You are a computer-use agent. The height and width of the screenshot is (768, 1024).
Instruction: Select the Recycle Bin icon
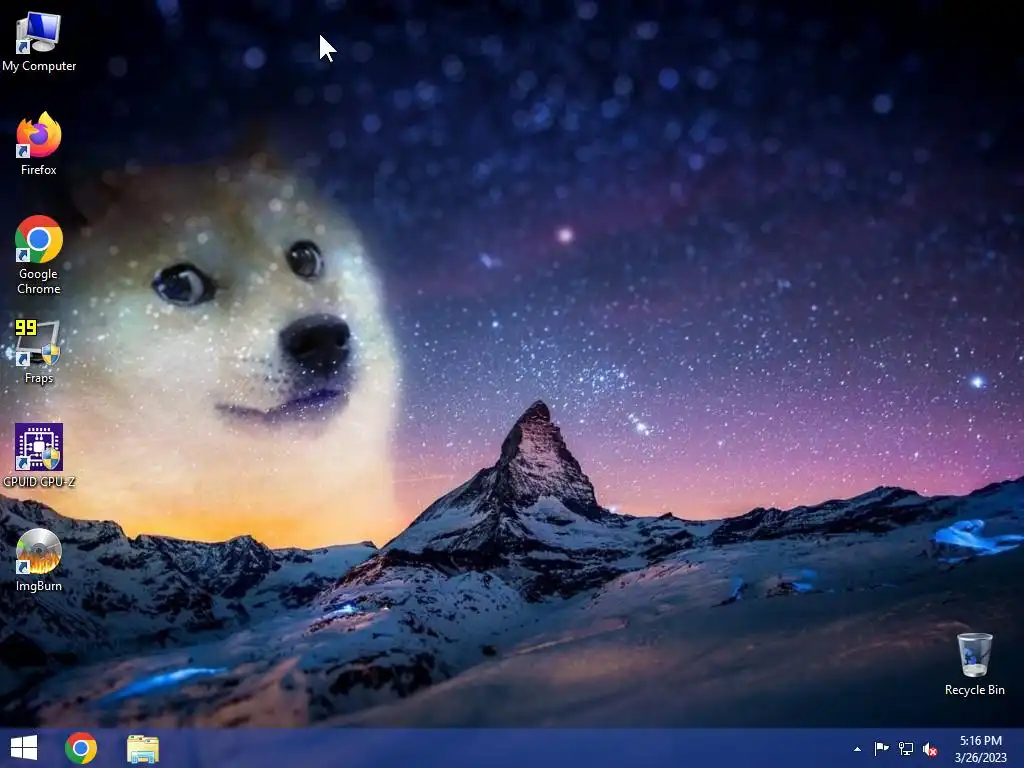point(974,664)
